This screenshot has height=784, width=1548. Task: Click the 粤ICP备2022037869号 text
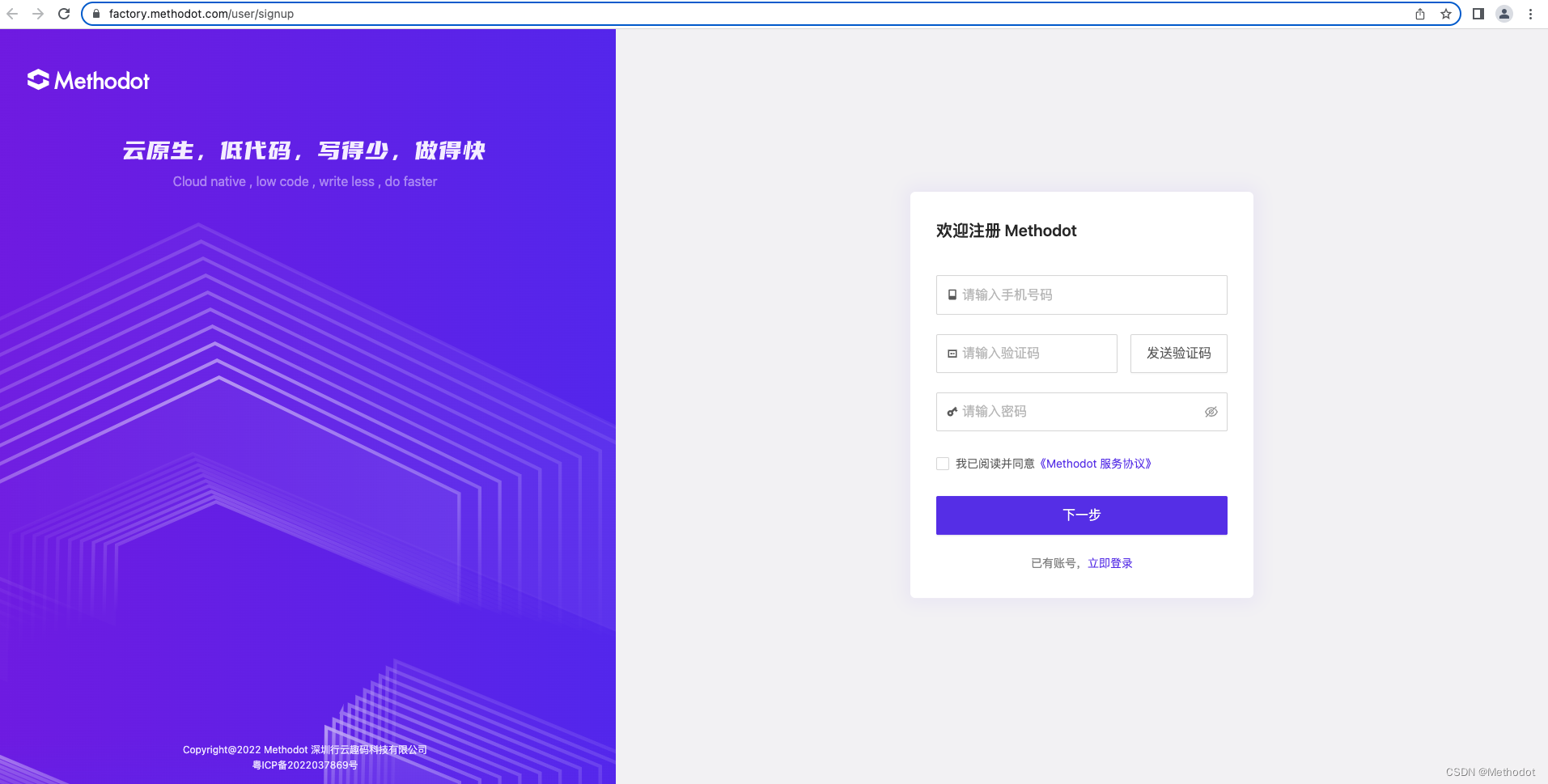tap(305, 765)
